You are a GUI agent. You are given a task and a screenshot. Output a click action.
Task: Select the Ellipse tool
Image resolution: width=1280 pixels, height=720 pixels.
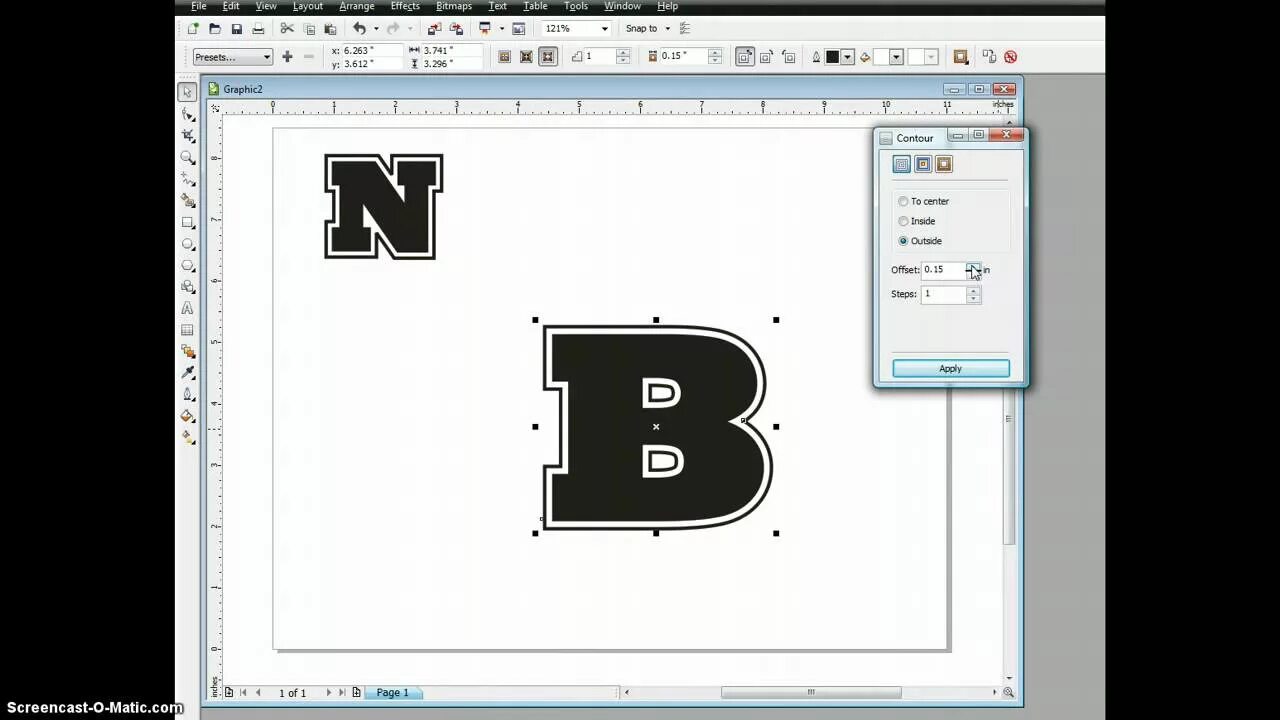[187, 244]
